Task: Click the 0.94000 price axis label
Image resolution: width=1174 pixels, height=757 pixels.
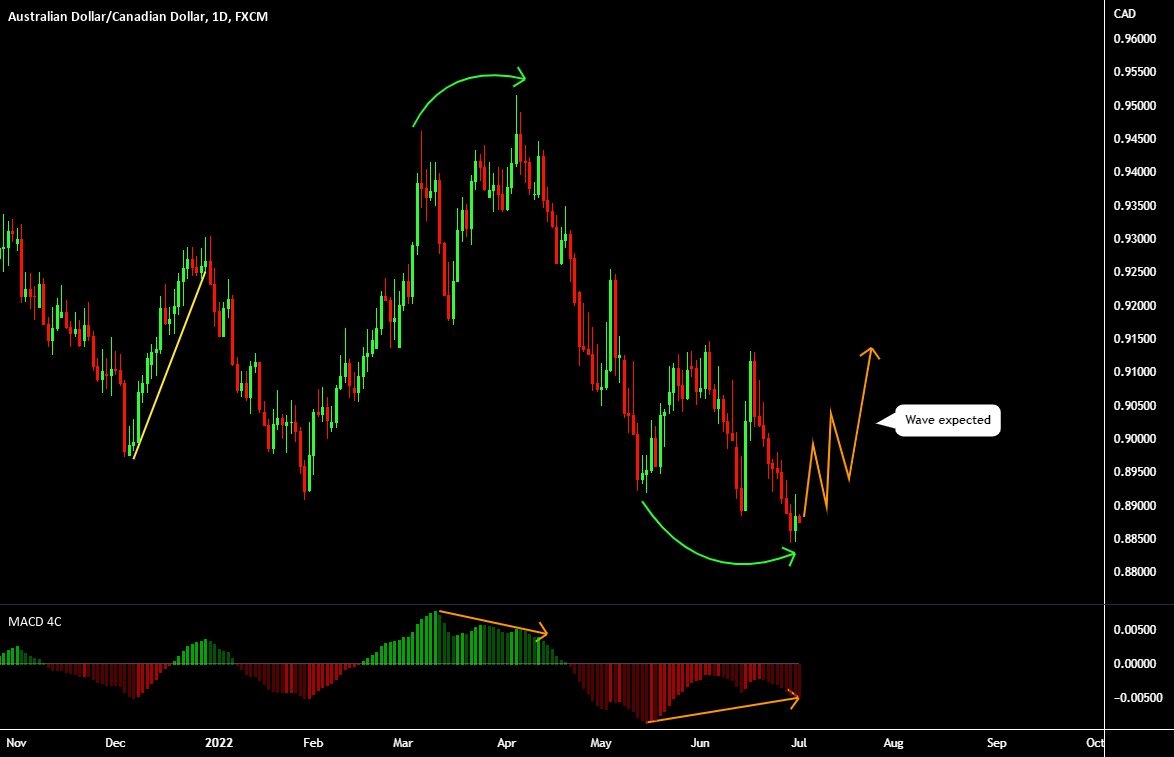Action: click(x=1135, y=172)
